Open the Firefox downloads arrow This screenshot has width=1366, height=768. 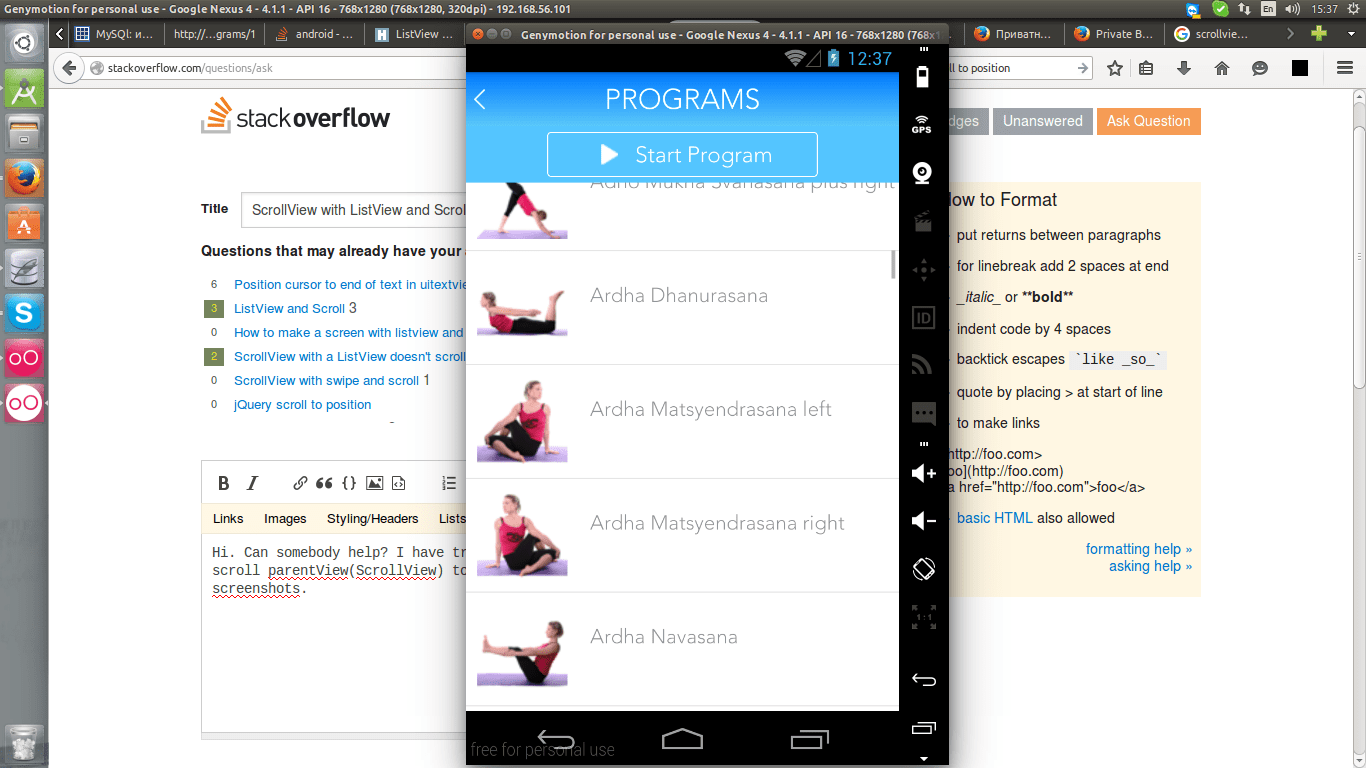tap(1184, 68)
